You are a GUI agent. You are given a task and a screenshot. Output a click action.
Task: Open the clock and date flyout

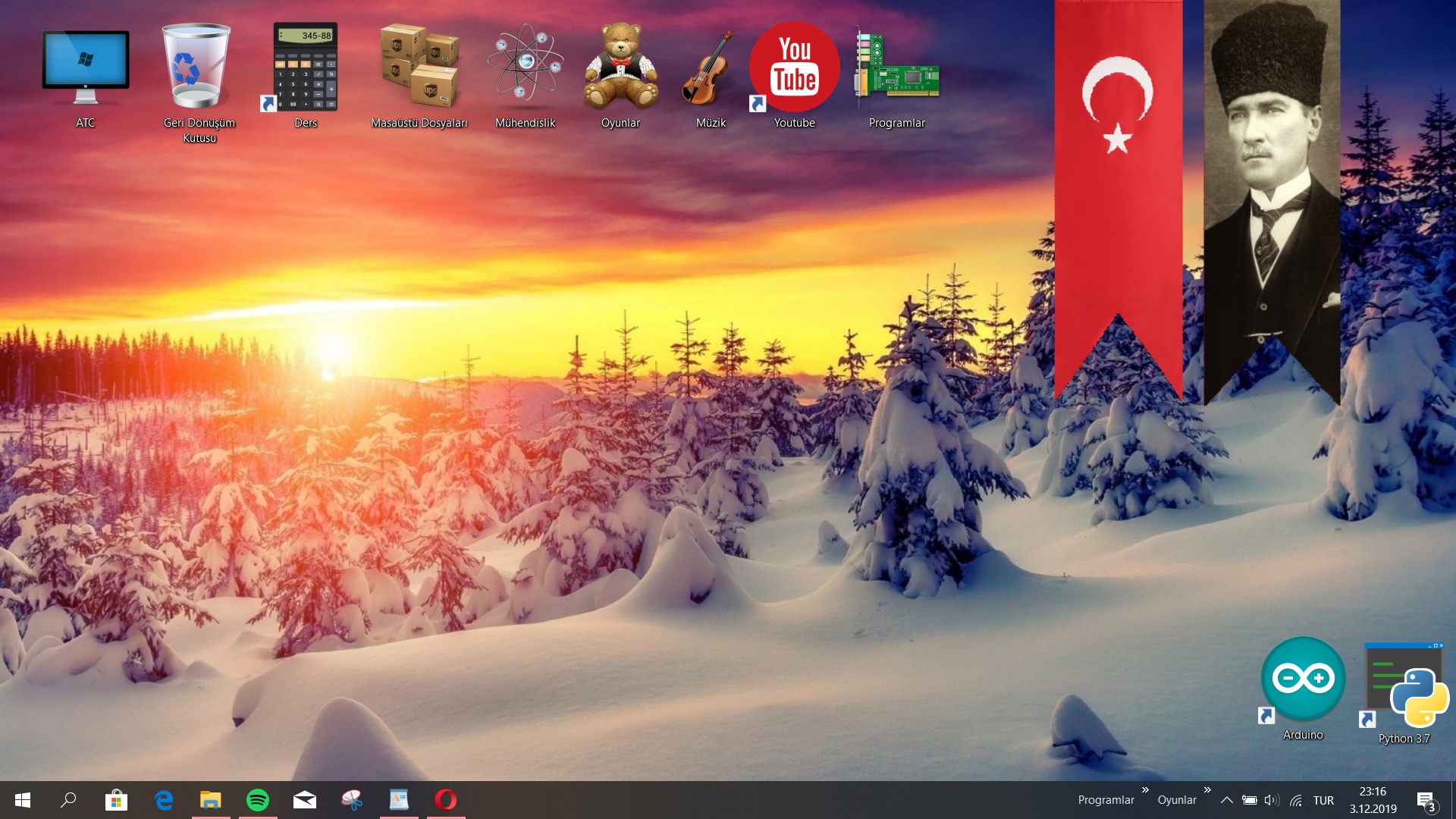1373,800
